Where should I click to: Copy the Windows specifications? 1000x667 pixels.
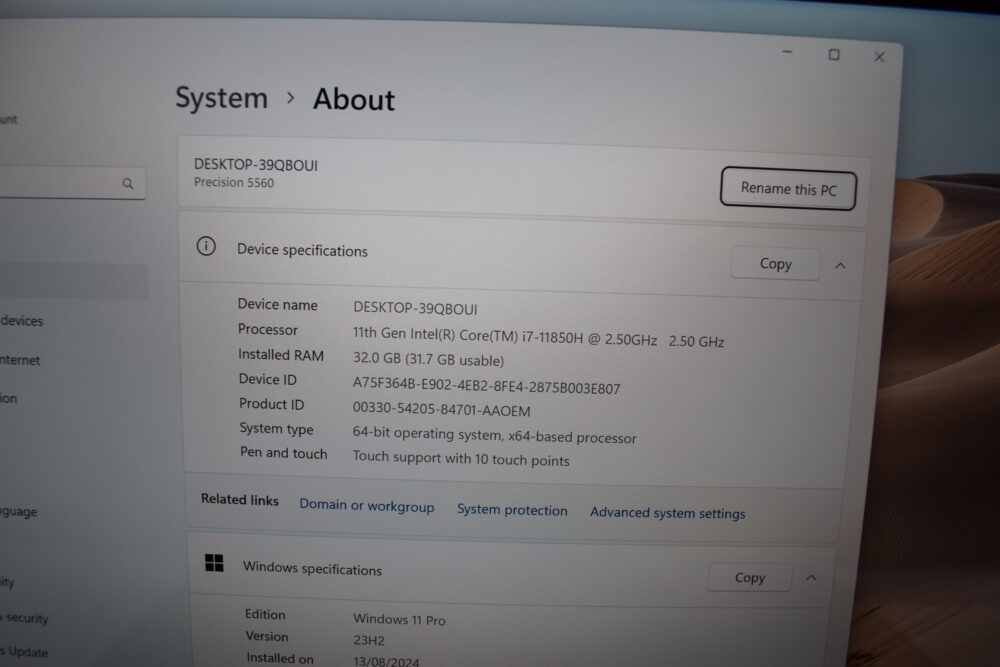pos(749,577)
